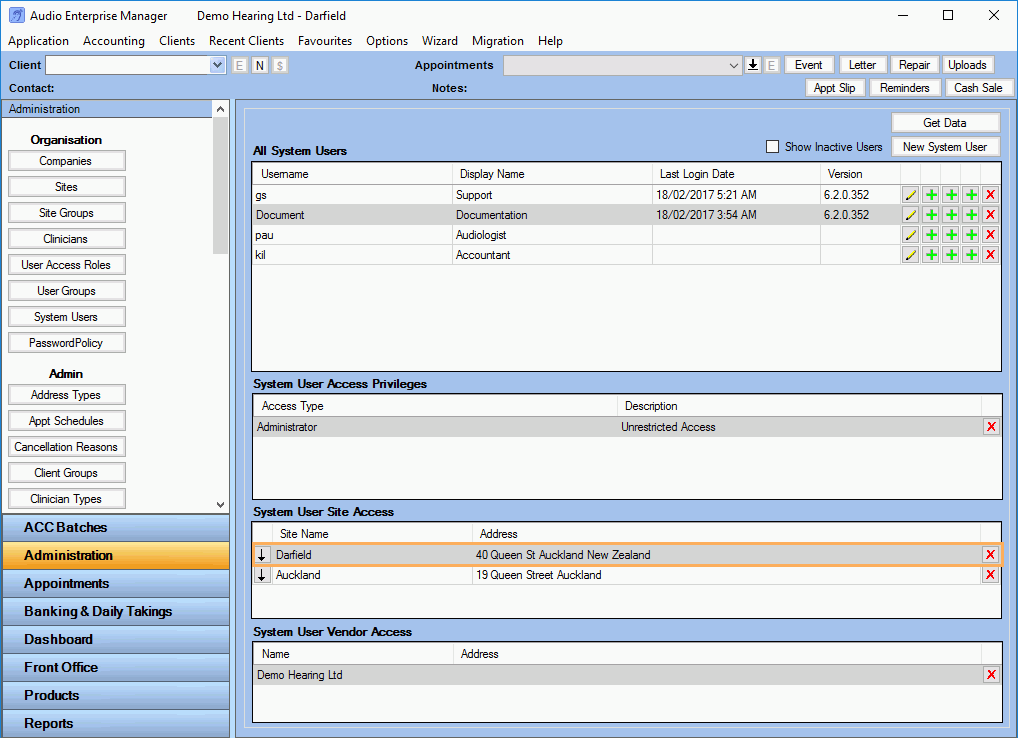
Task: Edit the Support user with the pencil icon
Action: click(910, 194)
